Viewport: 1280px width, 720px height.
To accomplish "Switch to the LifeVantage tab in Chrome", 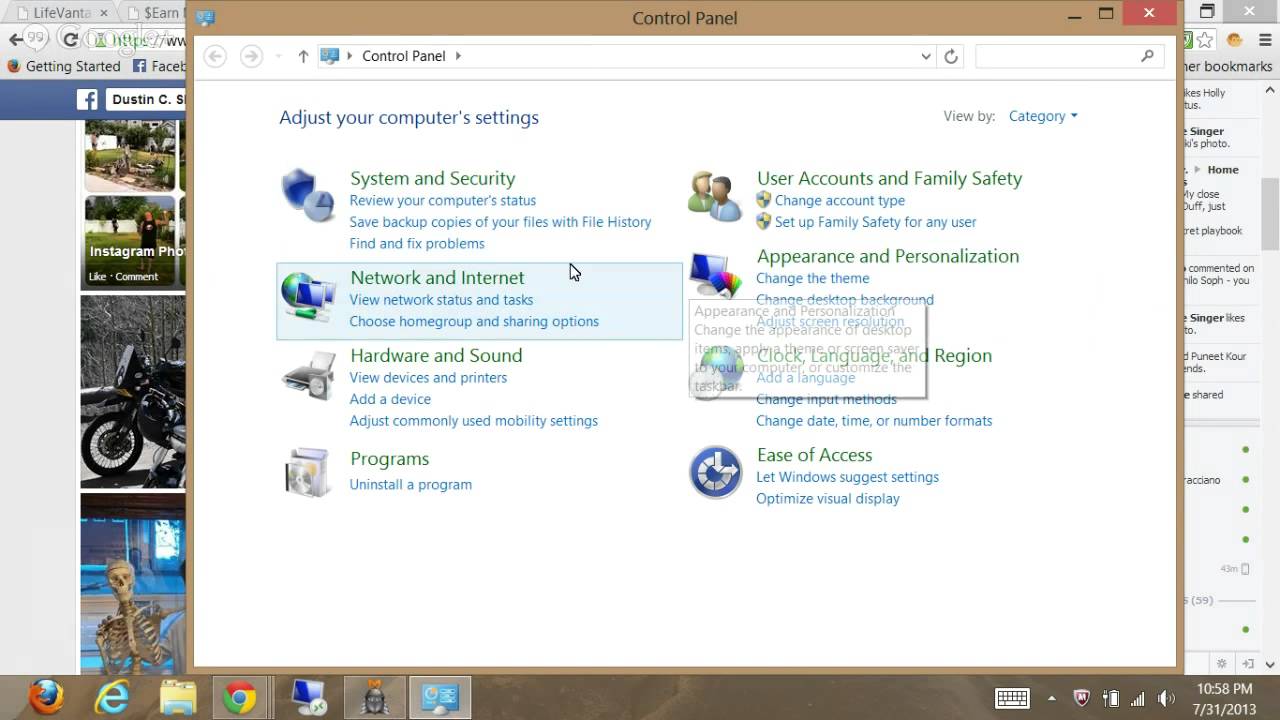I will pos(65,13).
